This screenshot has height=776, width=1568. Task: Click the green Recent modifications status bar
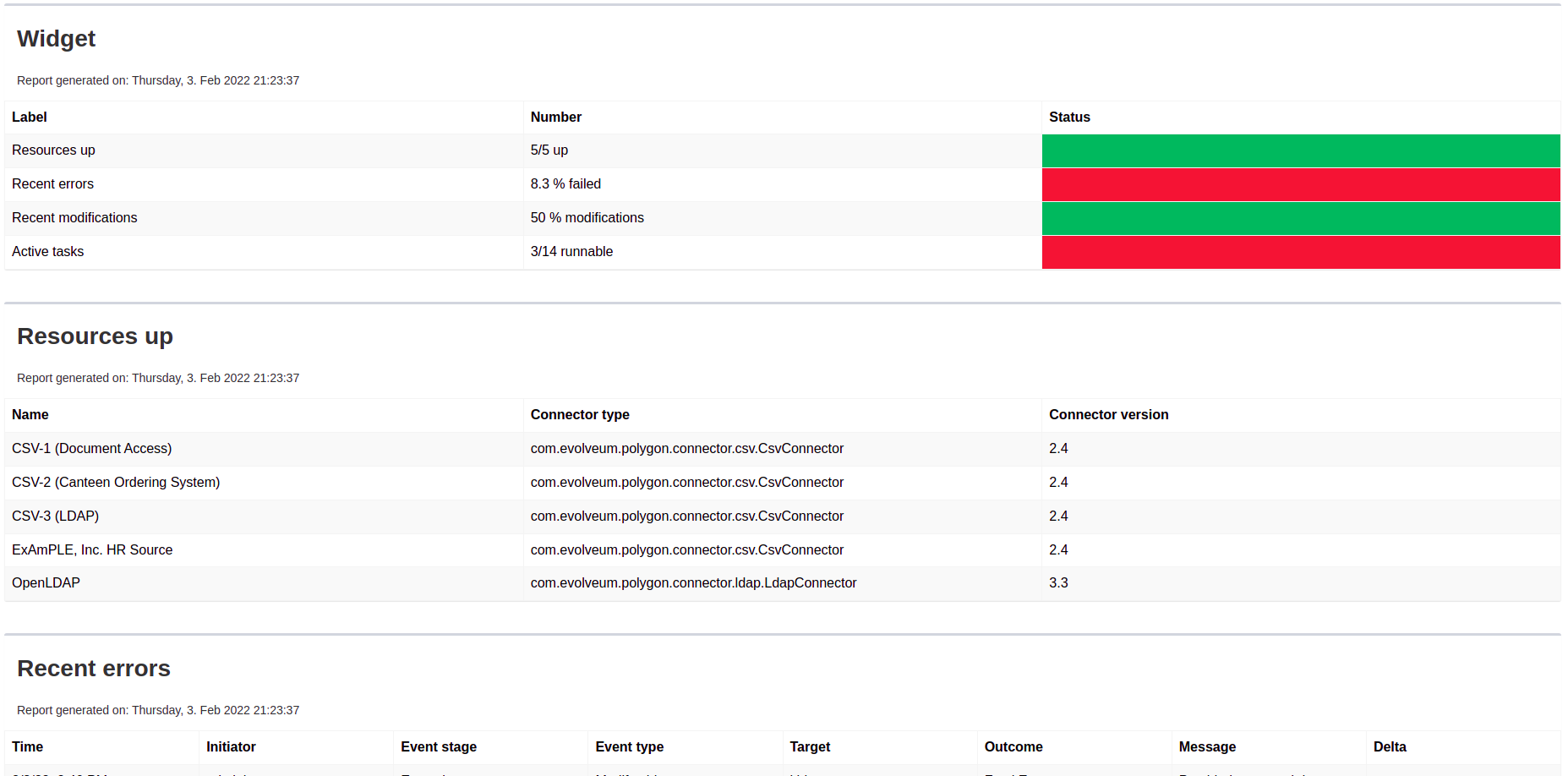[1300, 218]
